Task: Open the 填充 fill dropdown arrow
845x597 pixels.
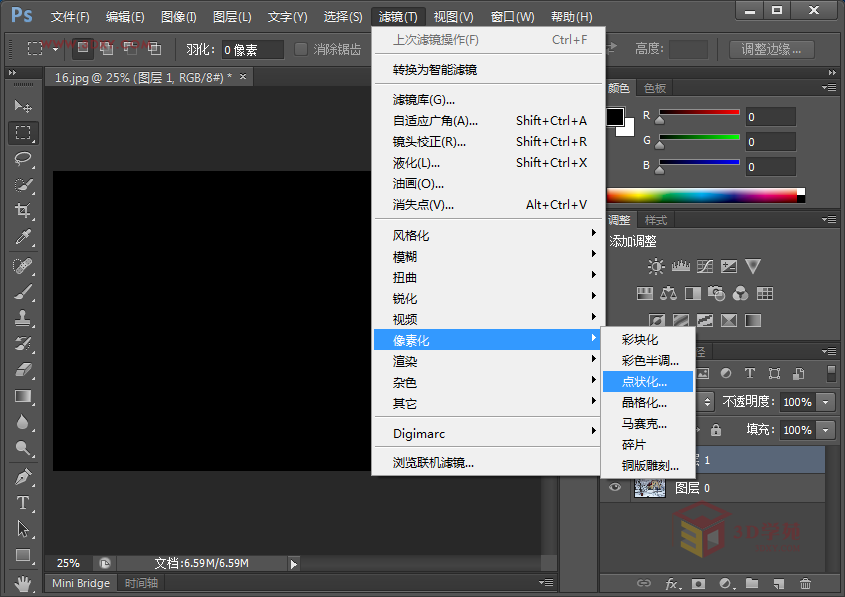Action: click(826, 430)
